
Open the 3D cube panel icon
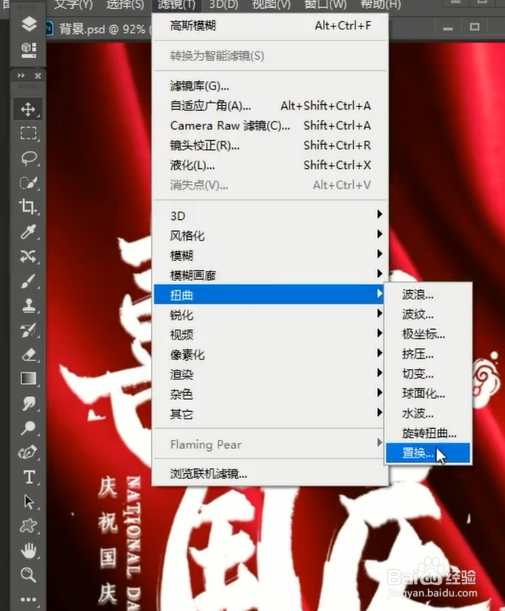29,50
